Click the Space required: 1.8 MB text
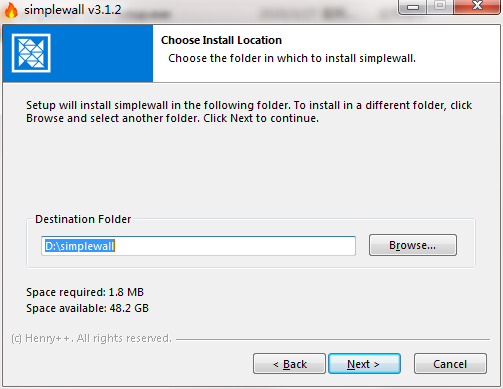This screenshot has height=389, width=503. (85, 292)
